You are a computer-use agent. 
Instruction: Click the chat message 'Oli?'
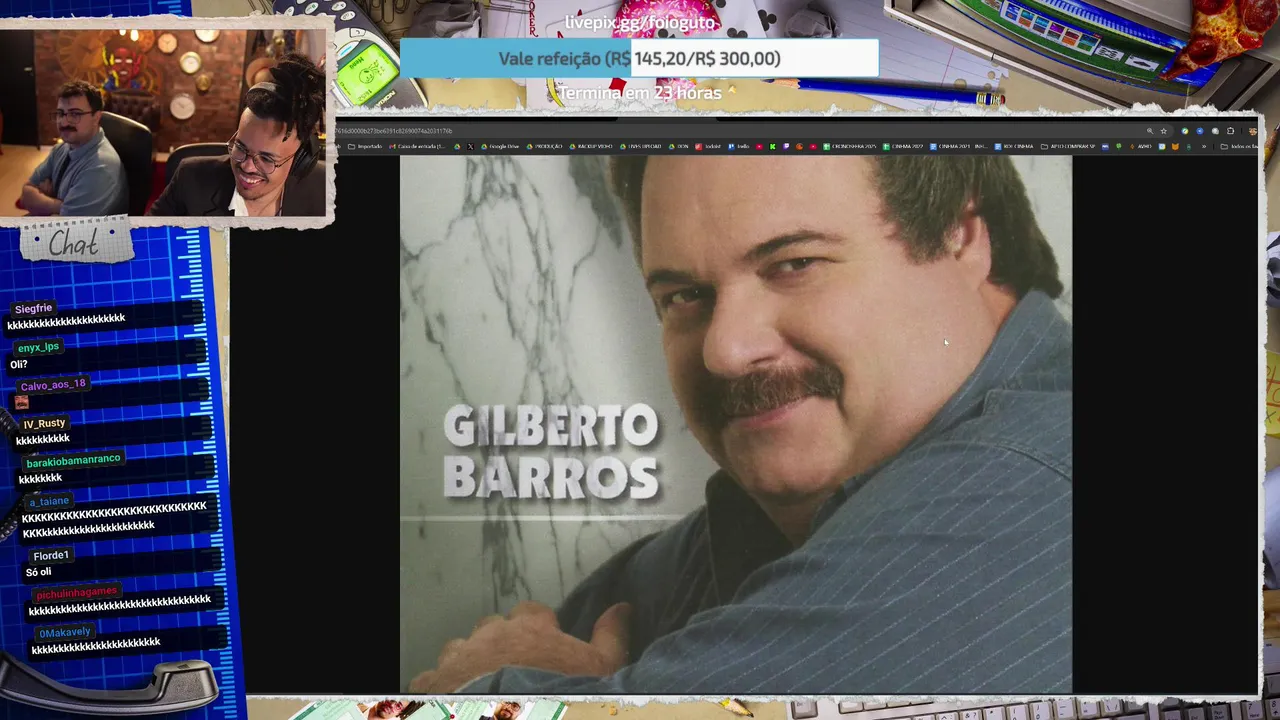pos(19,364)
